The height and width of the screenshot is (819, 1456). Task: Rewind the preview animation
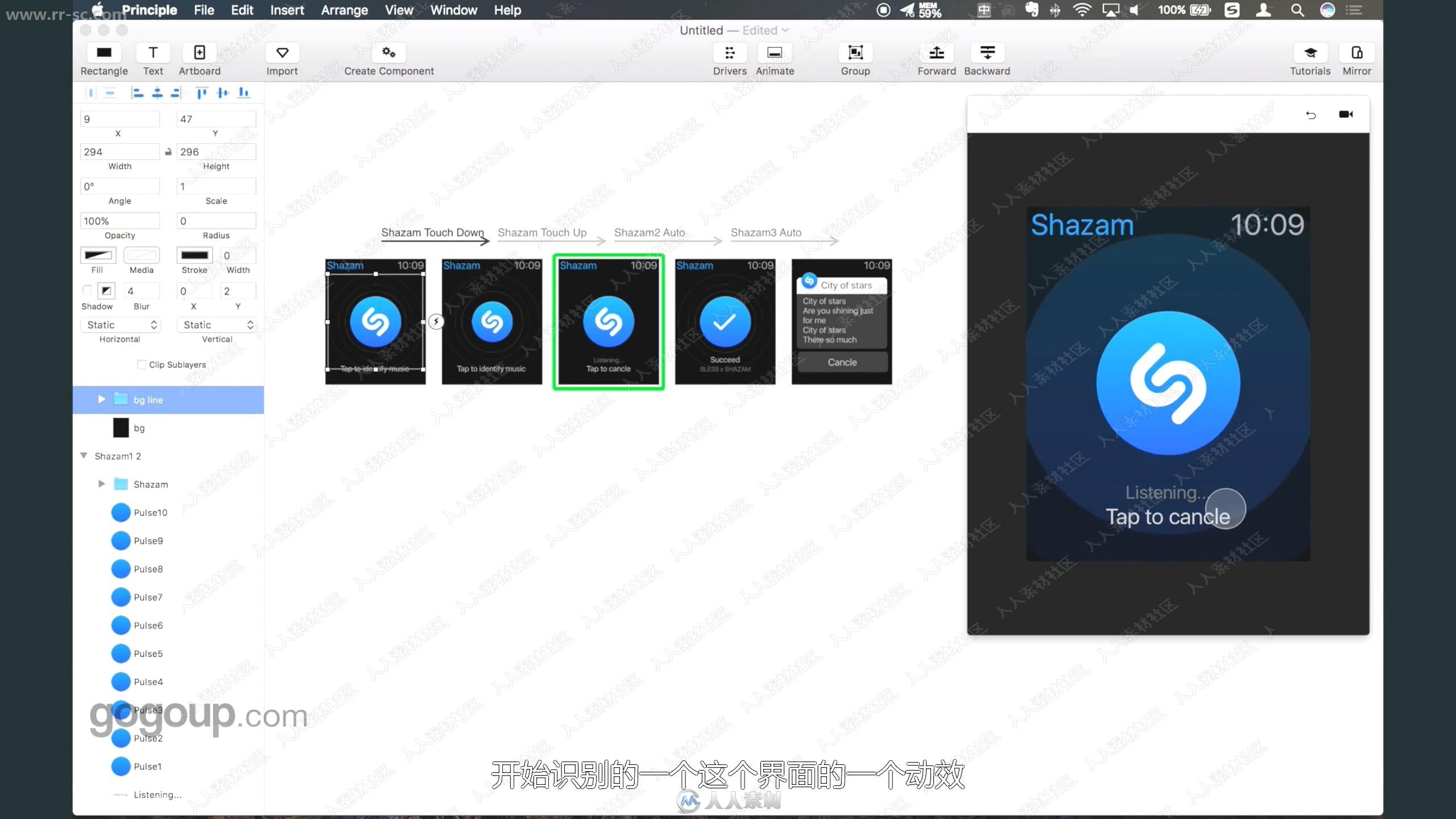click(x=1311, y=115)
